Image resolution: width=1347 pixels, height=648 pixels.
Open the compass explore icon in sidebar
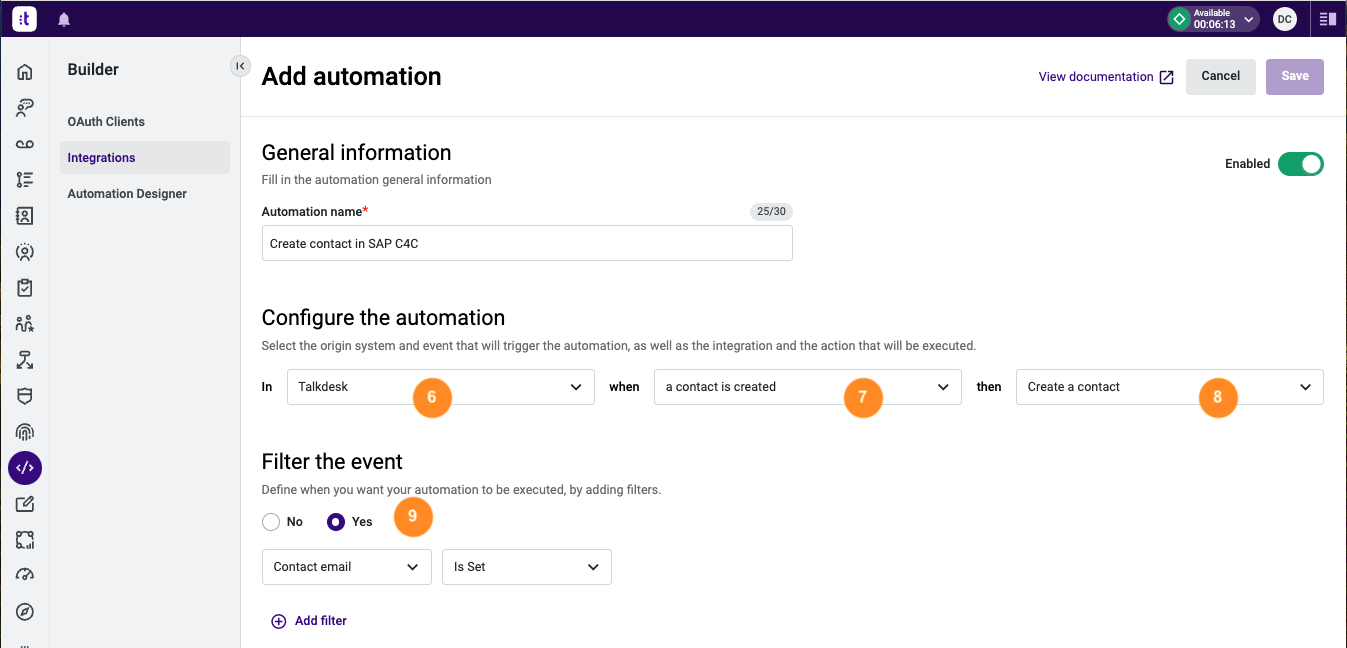[x=25, y=612]
